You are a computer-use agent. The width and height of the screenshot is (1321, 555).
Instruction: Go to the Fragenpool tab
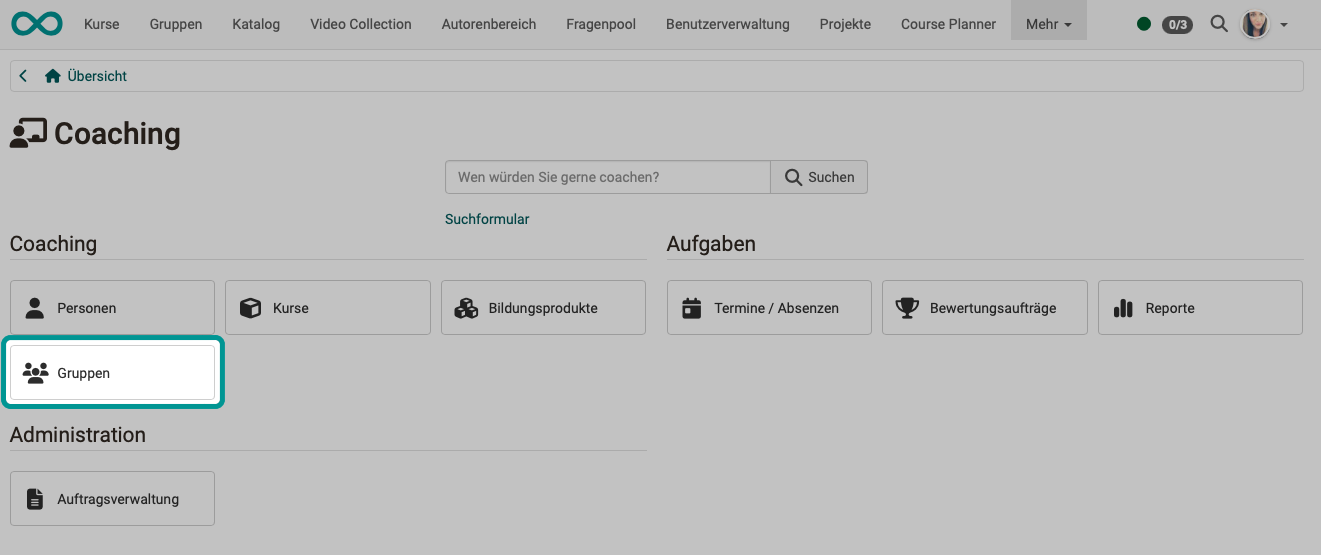600,24
